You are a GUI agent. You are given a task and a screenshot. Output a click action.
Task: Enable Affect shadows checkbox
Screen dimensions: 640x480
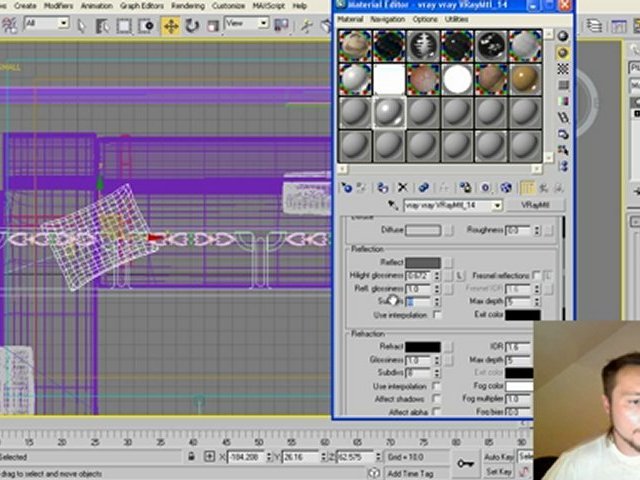point(437,399)
